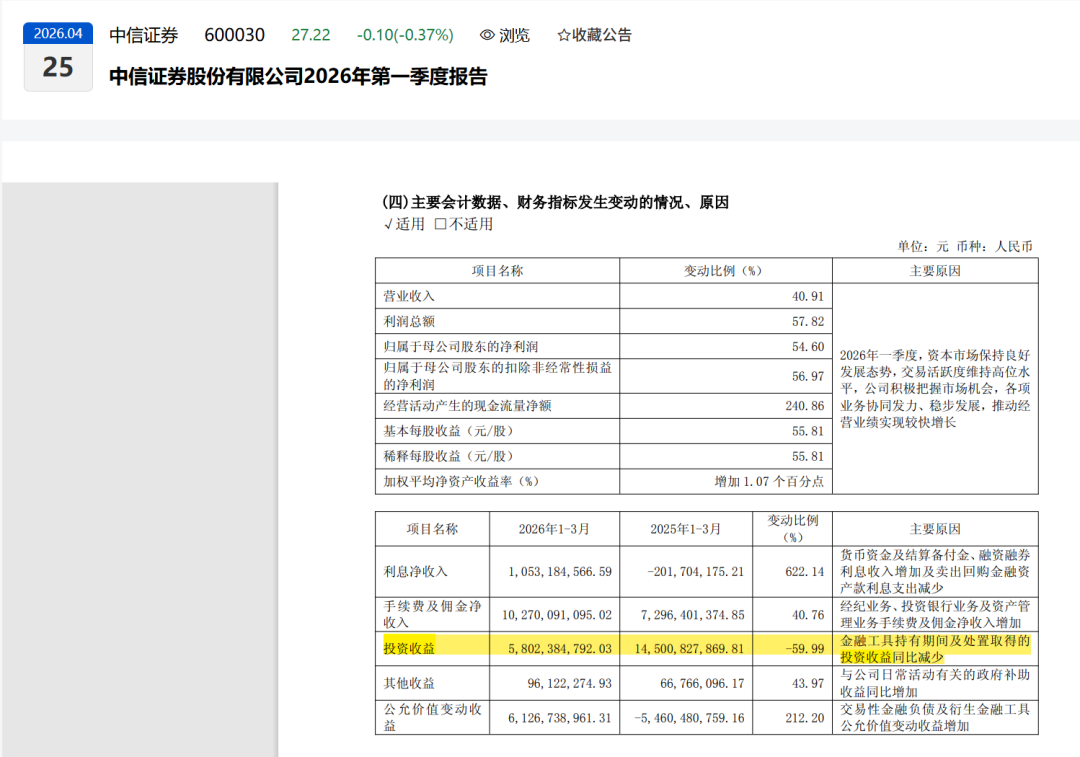Screen dimensions: 1080x757
Task: Click the change ratio -59.99
Action: point(804,649)
